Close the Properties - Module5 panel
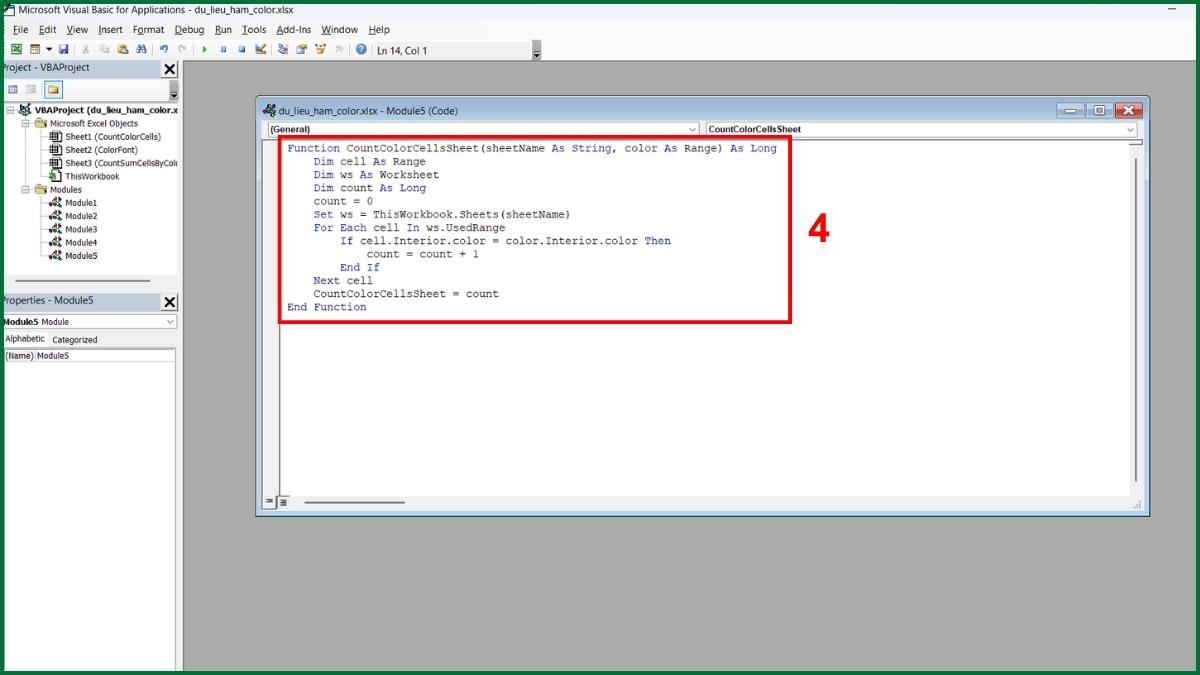 [x=170, y=302]
